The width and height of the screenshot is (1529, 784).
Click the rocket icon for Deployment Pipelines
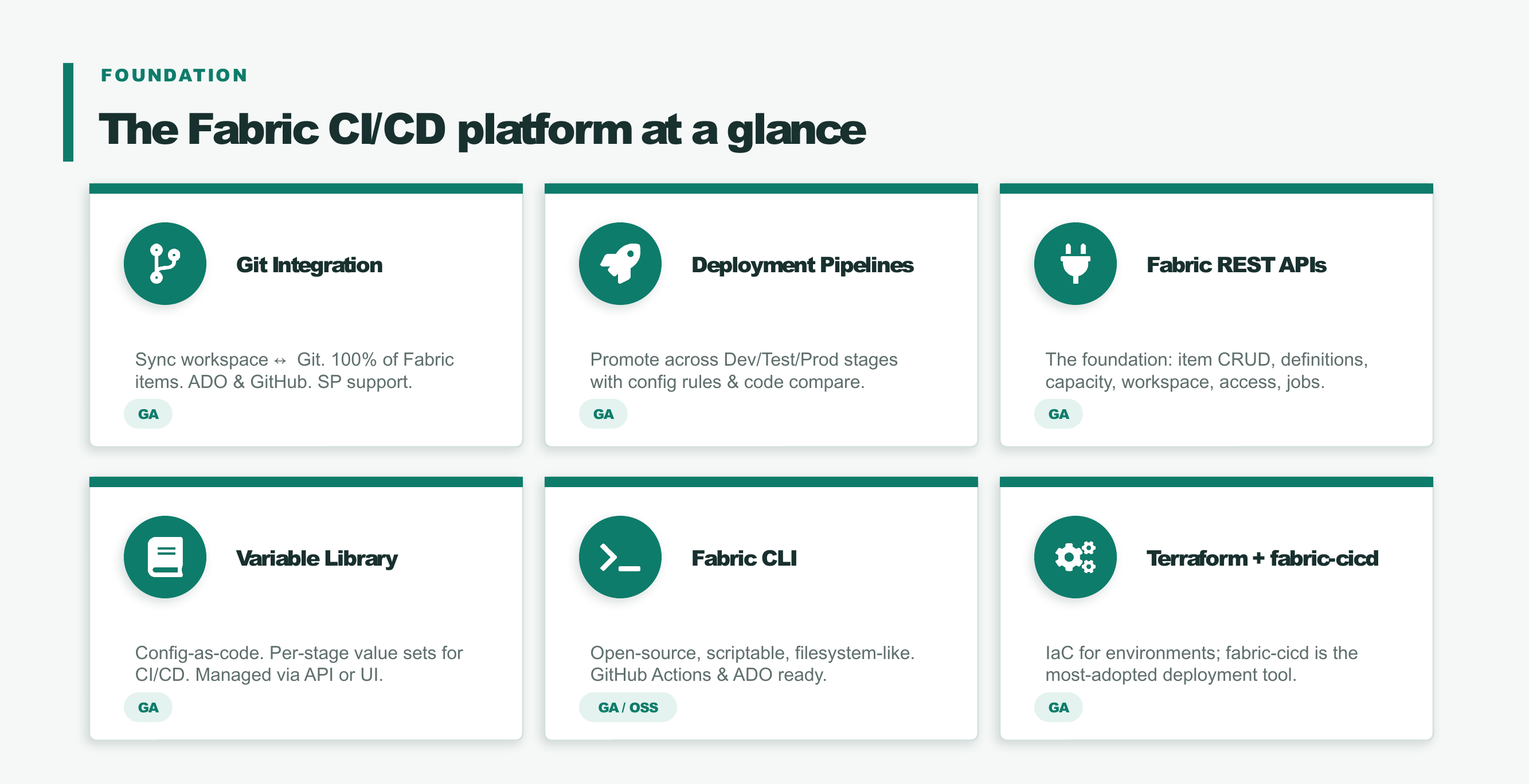(x=620, y=264)
